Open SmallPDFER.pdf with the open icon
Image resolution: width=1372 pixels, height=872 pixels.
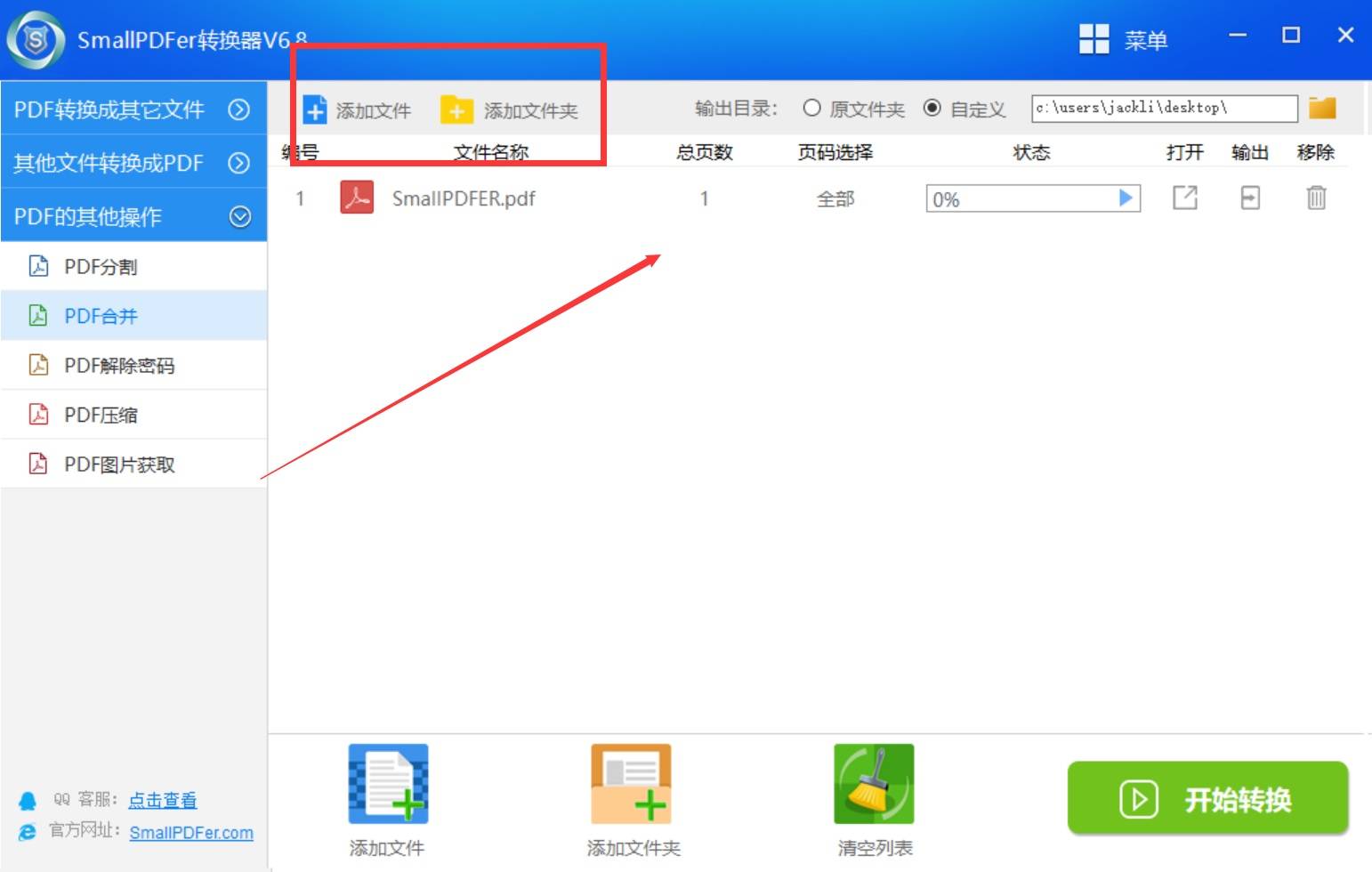tap(1185, 198)
